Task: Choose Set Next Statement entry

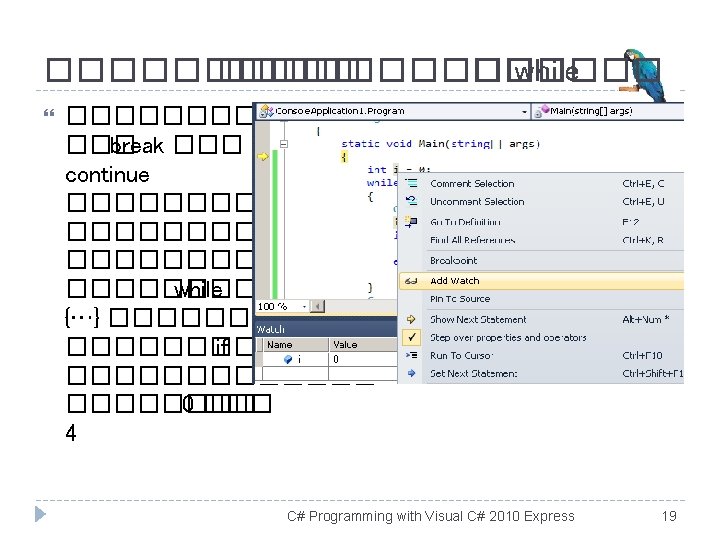Action: (542, 373)
